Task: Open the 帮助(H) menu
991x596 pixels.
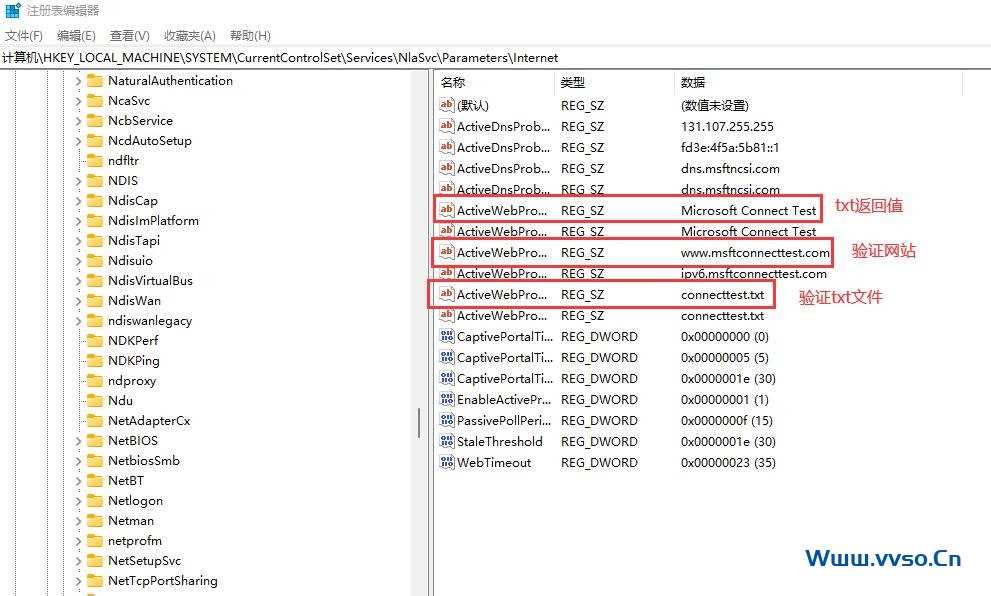Action: pyautogui.click(x=250, y=35)
